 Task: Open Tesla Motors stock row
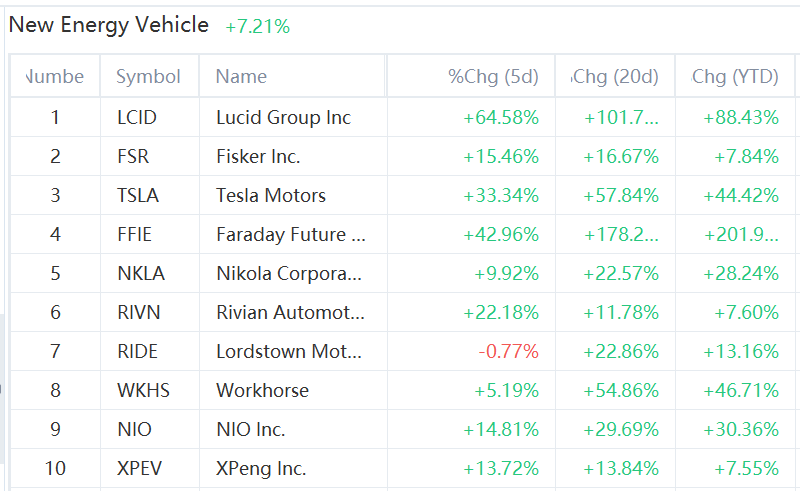[270, 195]
